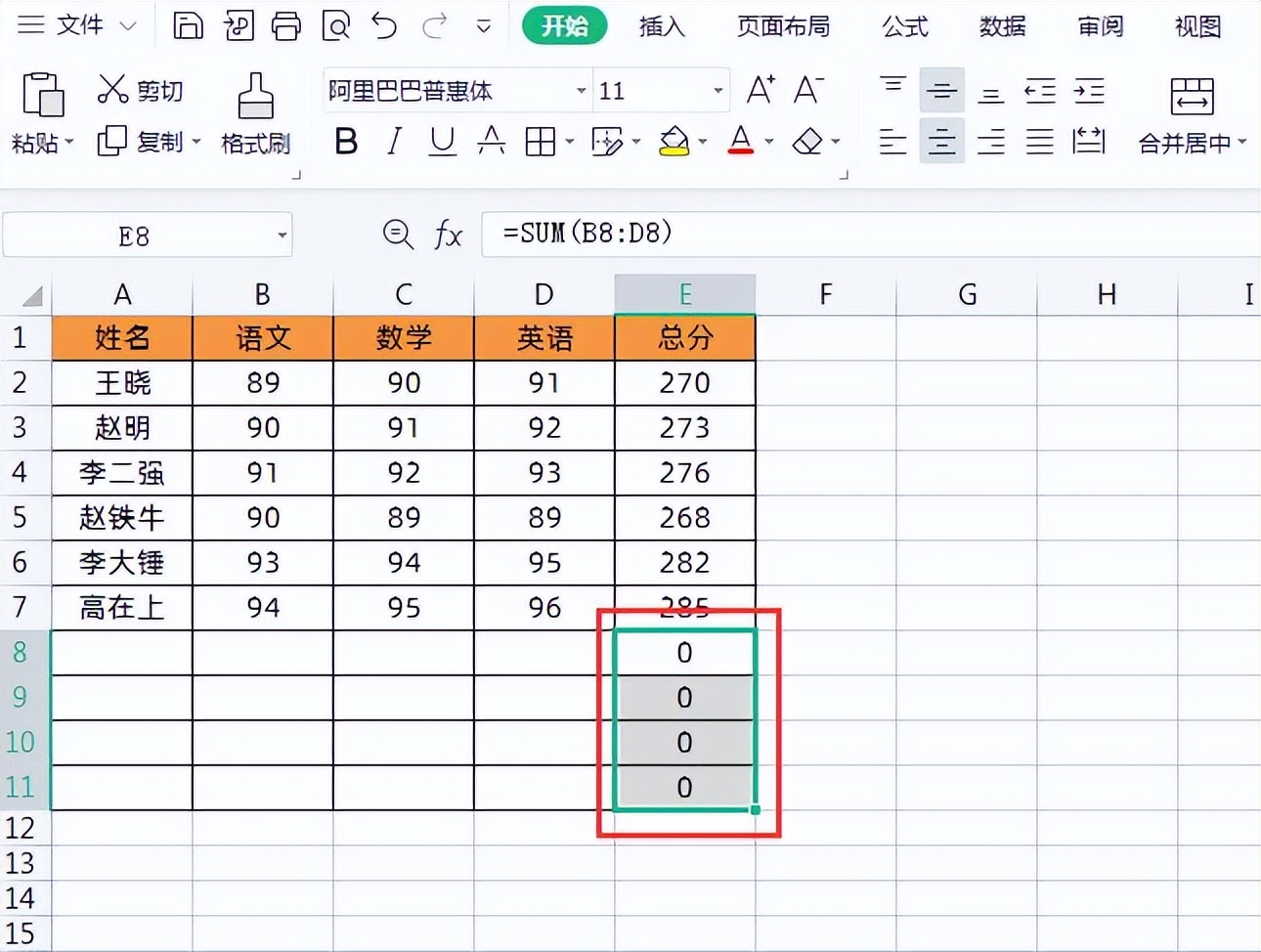This screenshot has width=1261, height=952.
Task: Open the border style dropdown arrow
Action: [569, 142]
